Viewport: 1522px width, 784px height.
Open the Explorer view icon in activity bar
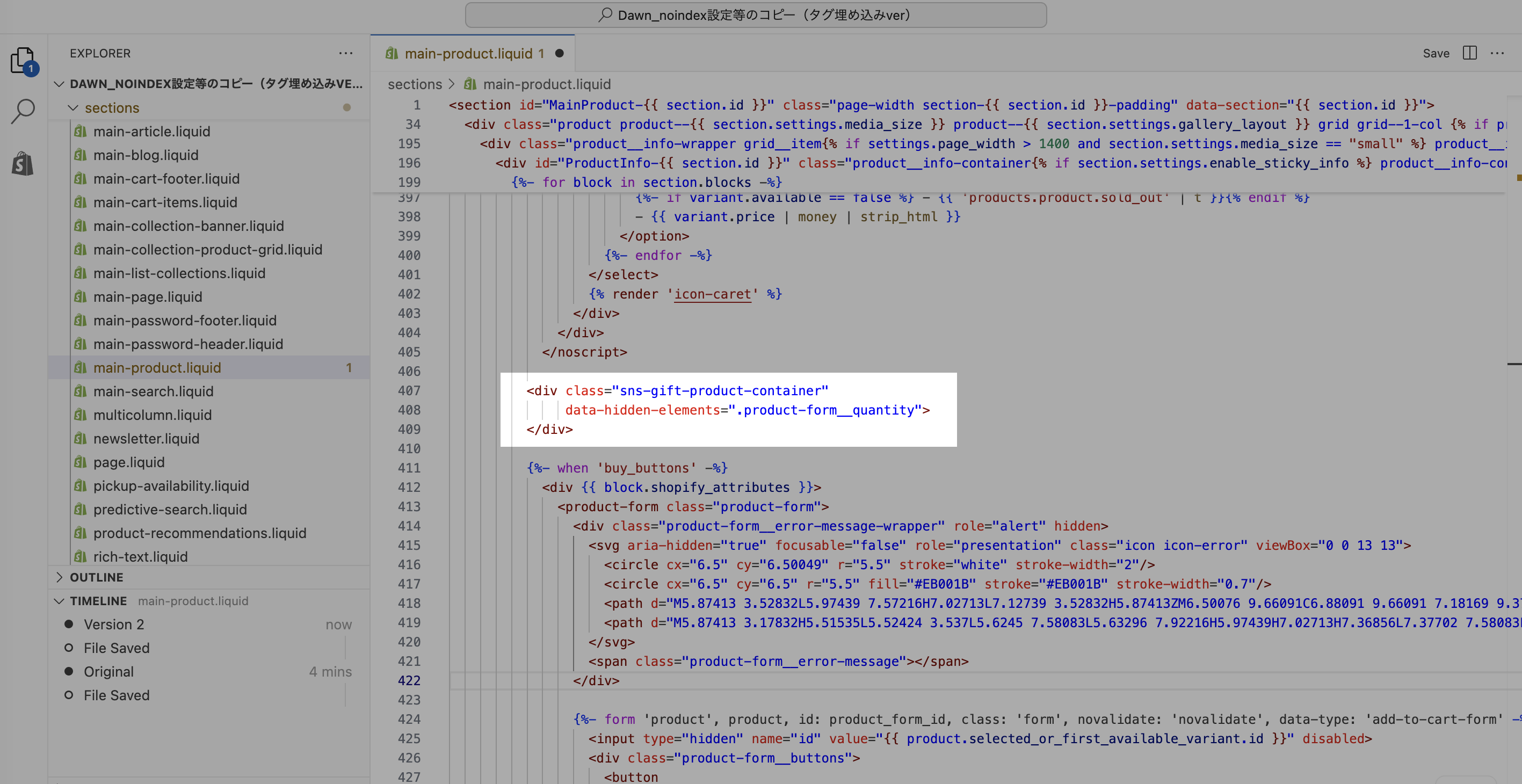pos(24,61)
